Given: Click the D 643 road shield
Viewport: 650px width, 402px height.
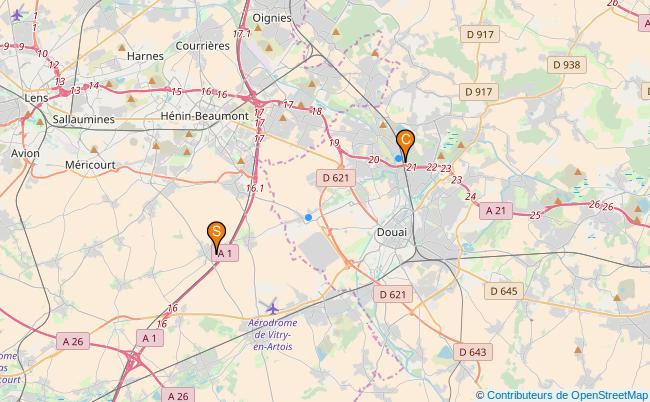Looking at the screenshot, I should coord(473,352).
